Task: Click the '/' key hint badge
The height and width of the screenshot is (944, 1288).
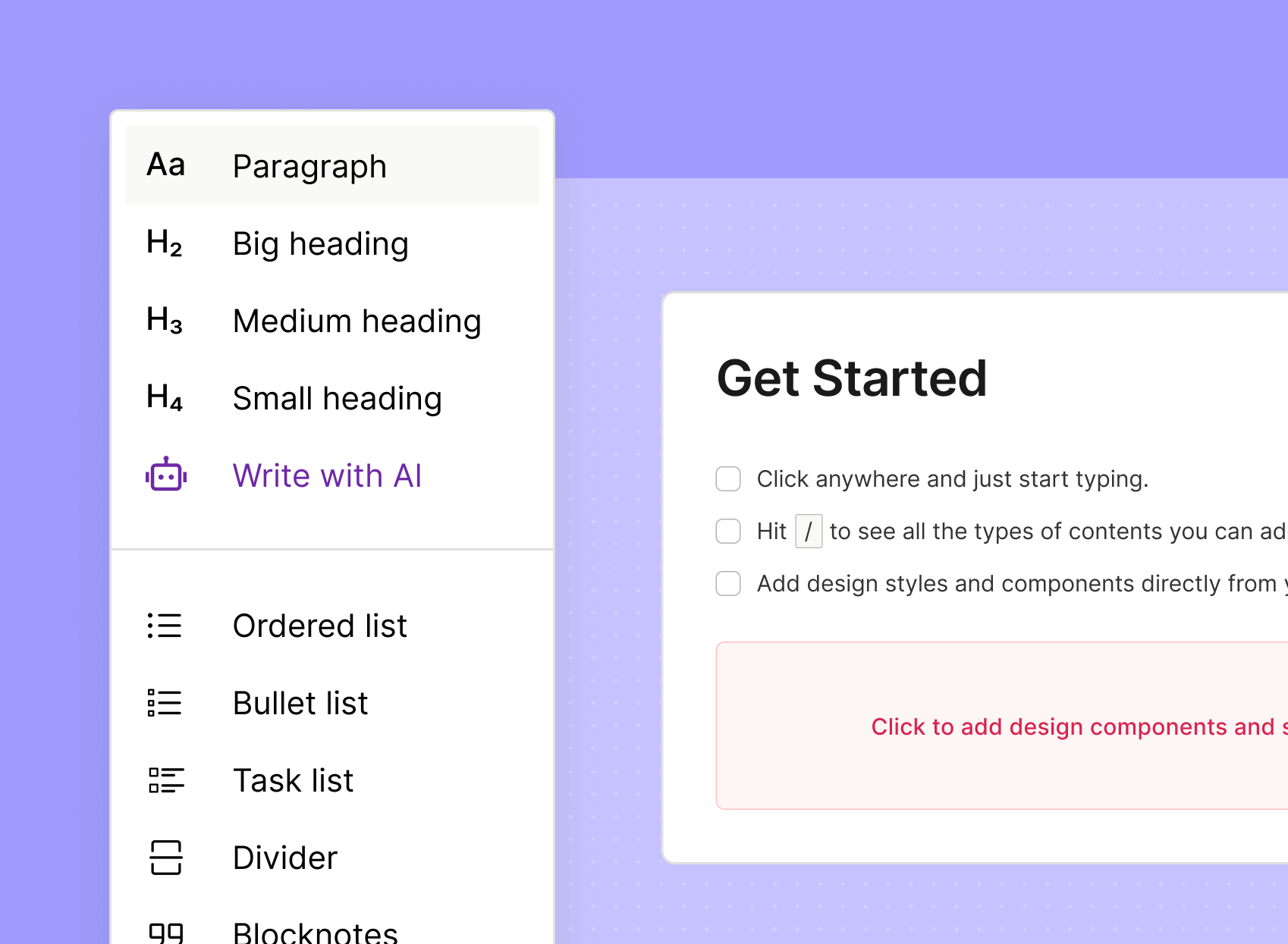Action: [x=809, y=531]
